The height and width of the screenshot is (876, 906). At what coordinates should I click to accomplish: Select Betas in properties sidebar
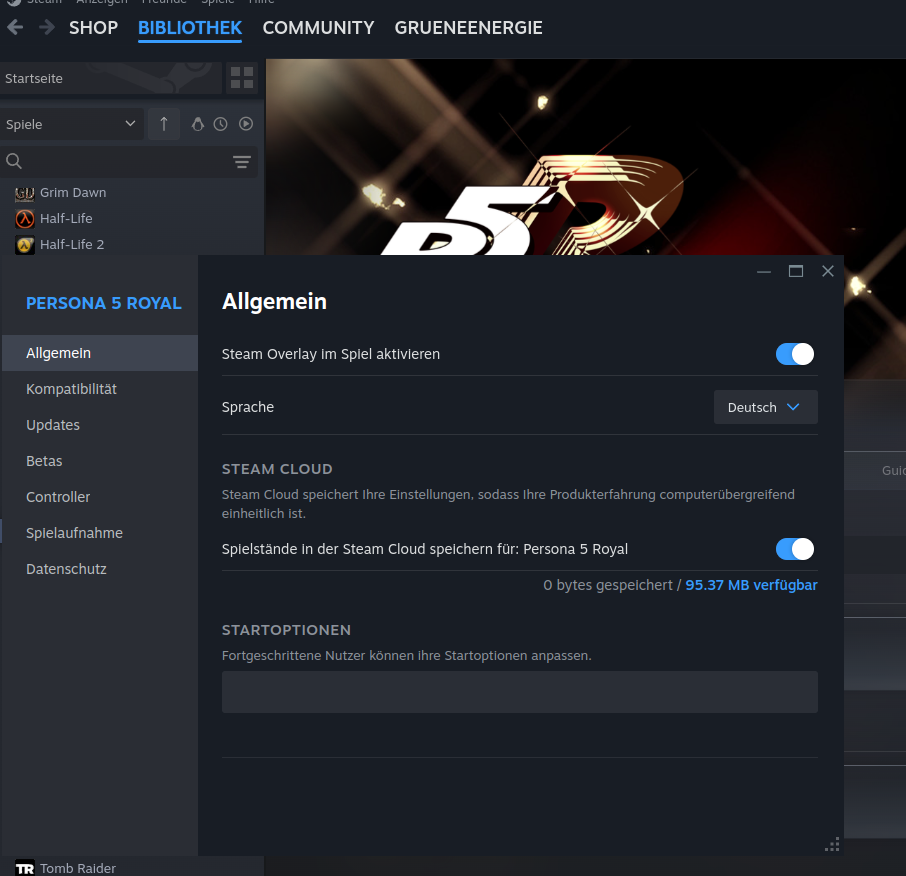(x=100, y=461)
